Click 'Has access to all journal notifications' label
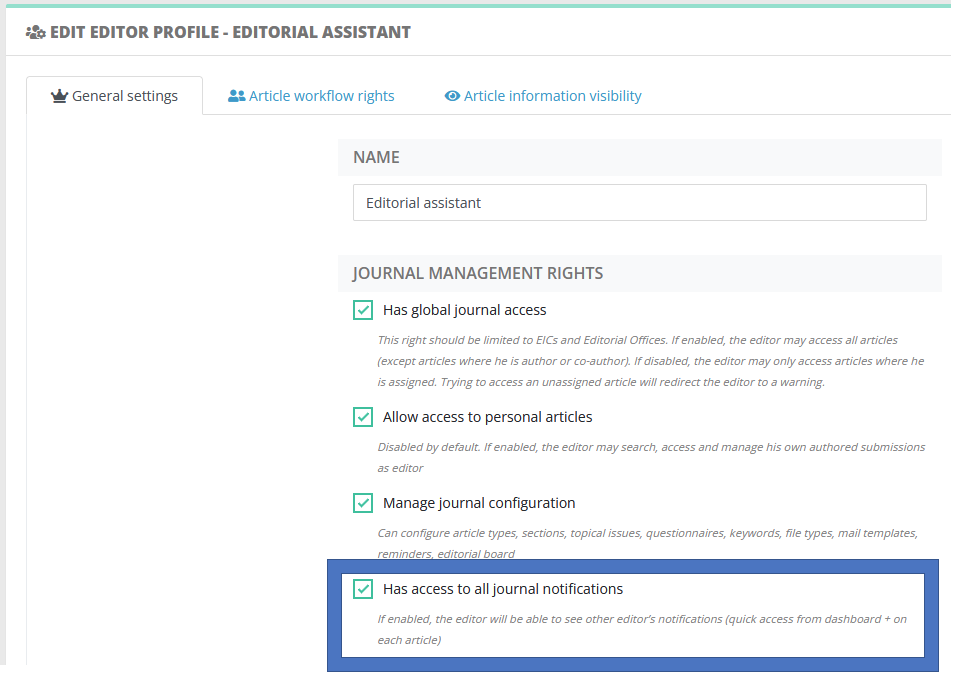This screenshot has height=686, width=955. [x=503, y=589]
